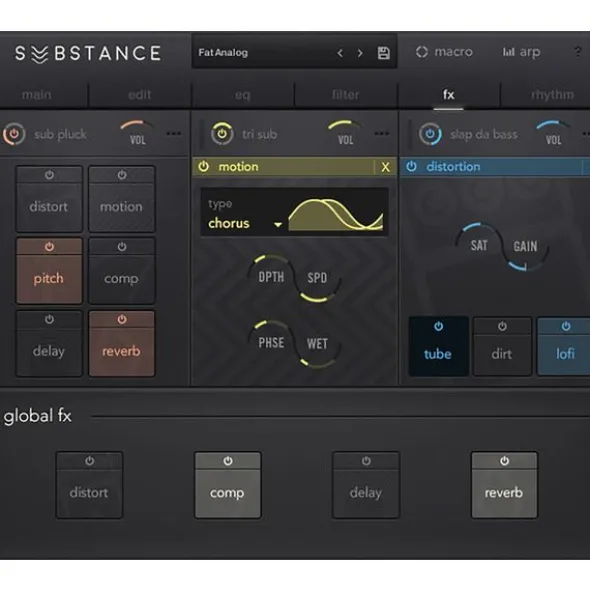Toggle the distortion effect power button
The image size is (590, 591).
coord(411,166)
